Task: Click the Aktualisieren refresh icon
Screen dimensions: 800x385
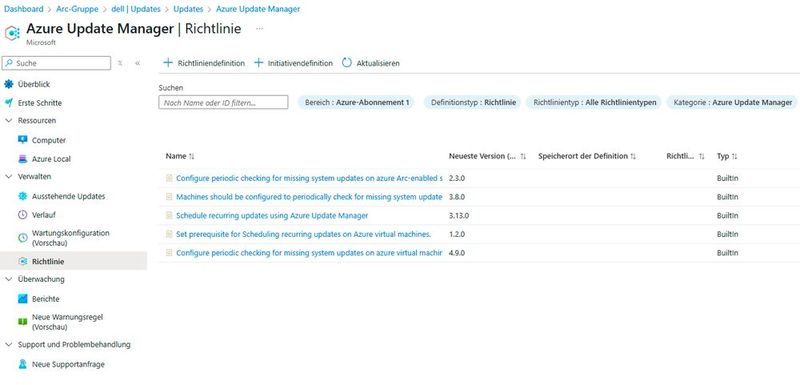Action: pyautogui.click(x=347, y=63)
